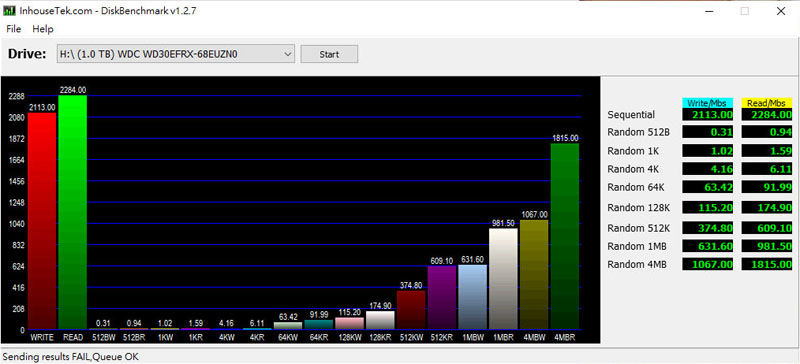Click the Random 4K row label
The image size is (800, 364).
pos(633,168)
